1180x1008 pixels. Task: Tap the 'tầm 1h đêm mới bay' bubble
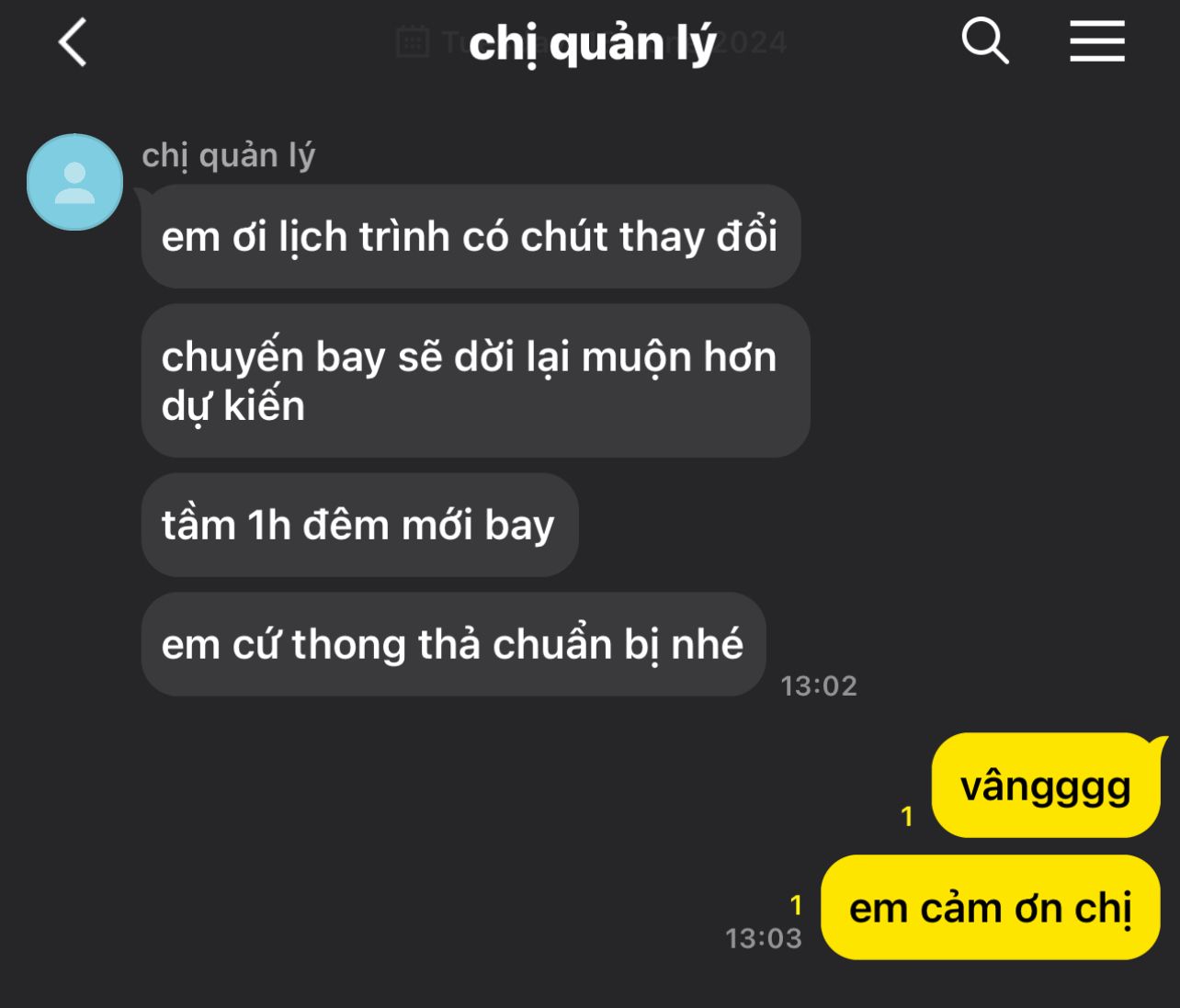pyautogui.click(x=359, y=525)
